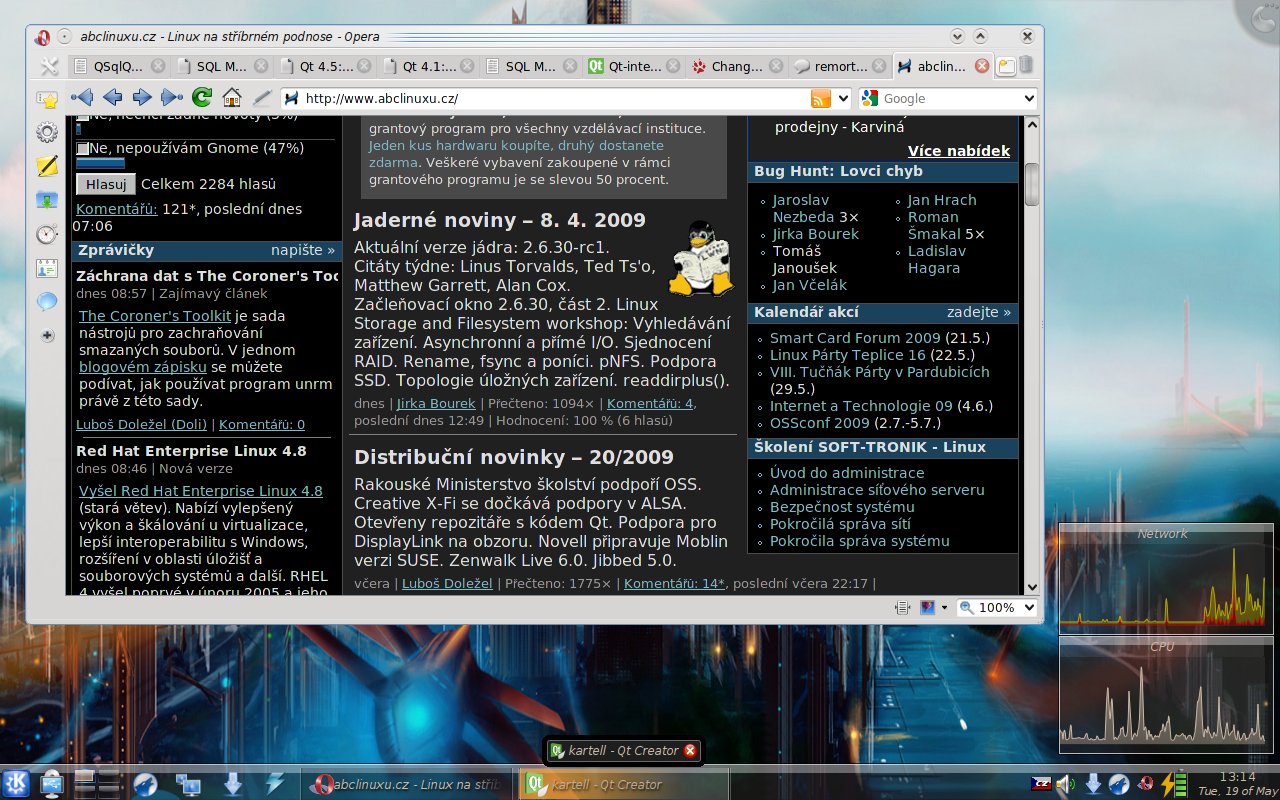Screen dimensions: 1280x800
Task: Open Opera's panel toggle wrench icon
Action: tap(48, 67)
